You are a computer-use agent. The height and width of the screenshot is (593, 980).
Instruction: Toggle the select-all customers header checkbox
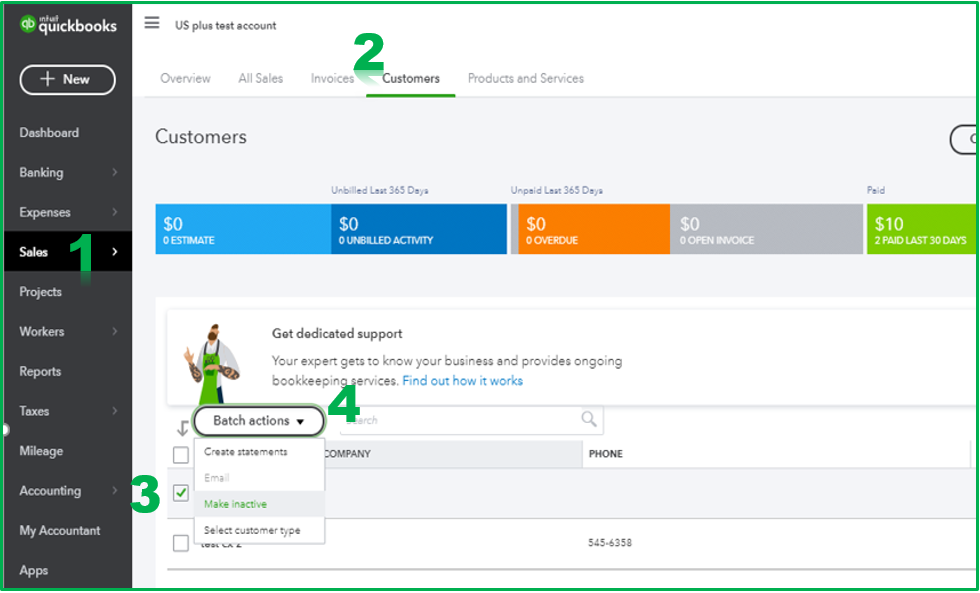click(x=181, y=455)
